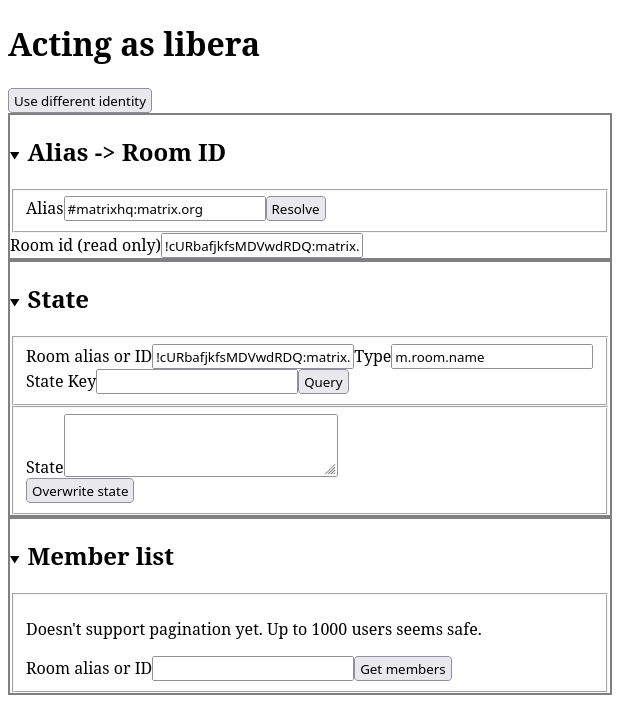
Task: Focus the Member list Room alias or ID field
Action: pyautogui.click(x=253, y=668)
